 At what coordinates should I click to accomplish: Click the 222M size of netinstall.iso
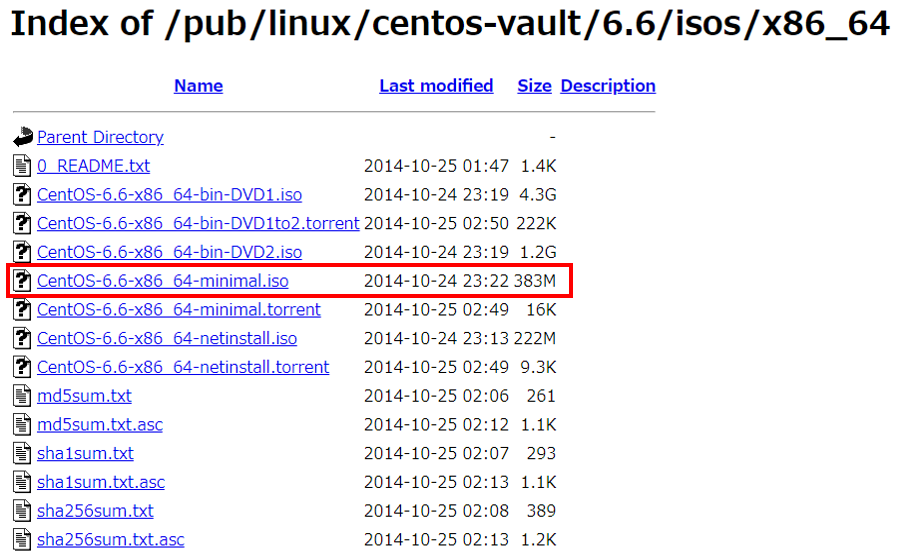coord(535,339)
